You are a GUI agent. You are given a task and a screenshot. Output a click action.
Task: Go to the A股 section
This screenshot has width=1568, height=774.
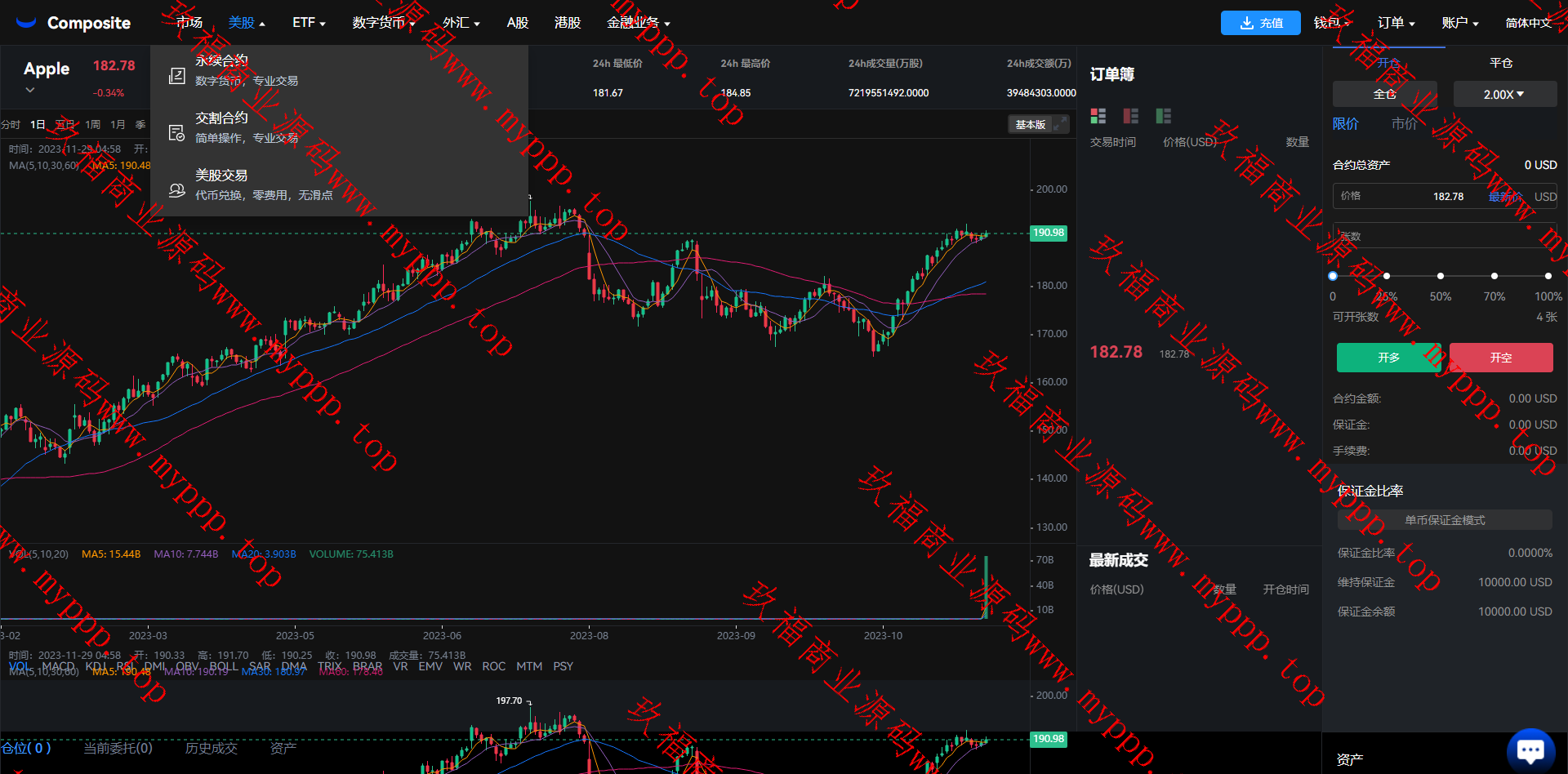[518, 23]
